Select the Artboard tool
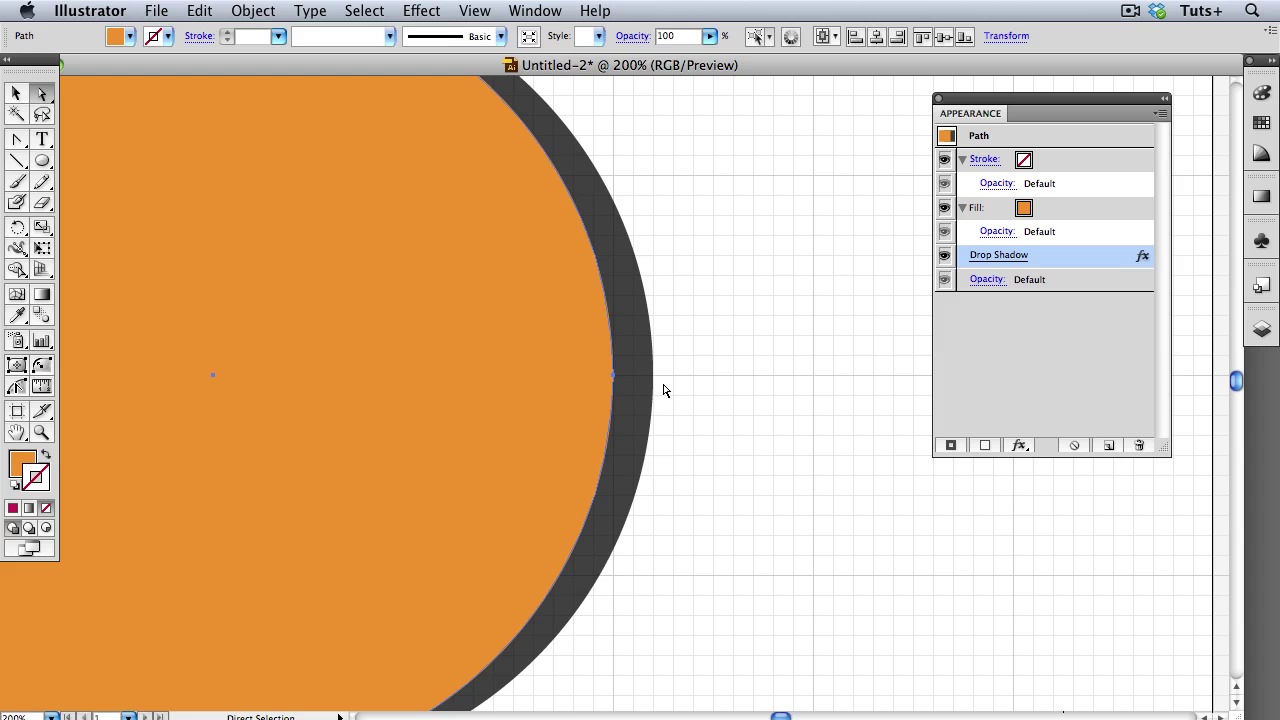1280x720 pixels. click(x=16, y=411)
